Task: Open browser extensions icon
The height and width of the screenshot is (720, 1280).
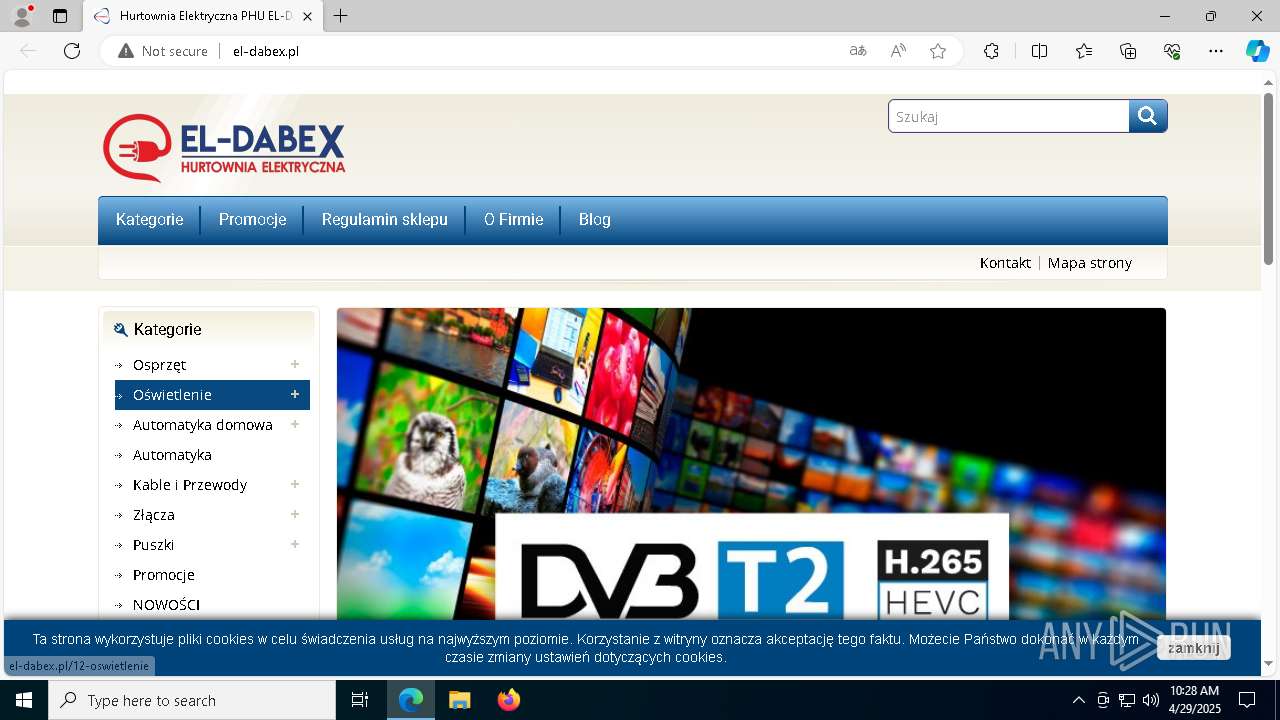Action: pyautogui.click(x=991, y=51)
